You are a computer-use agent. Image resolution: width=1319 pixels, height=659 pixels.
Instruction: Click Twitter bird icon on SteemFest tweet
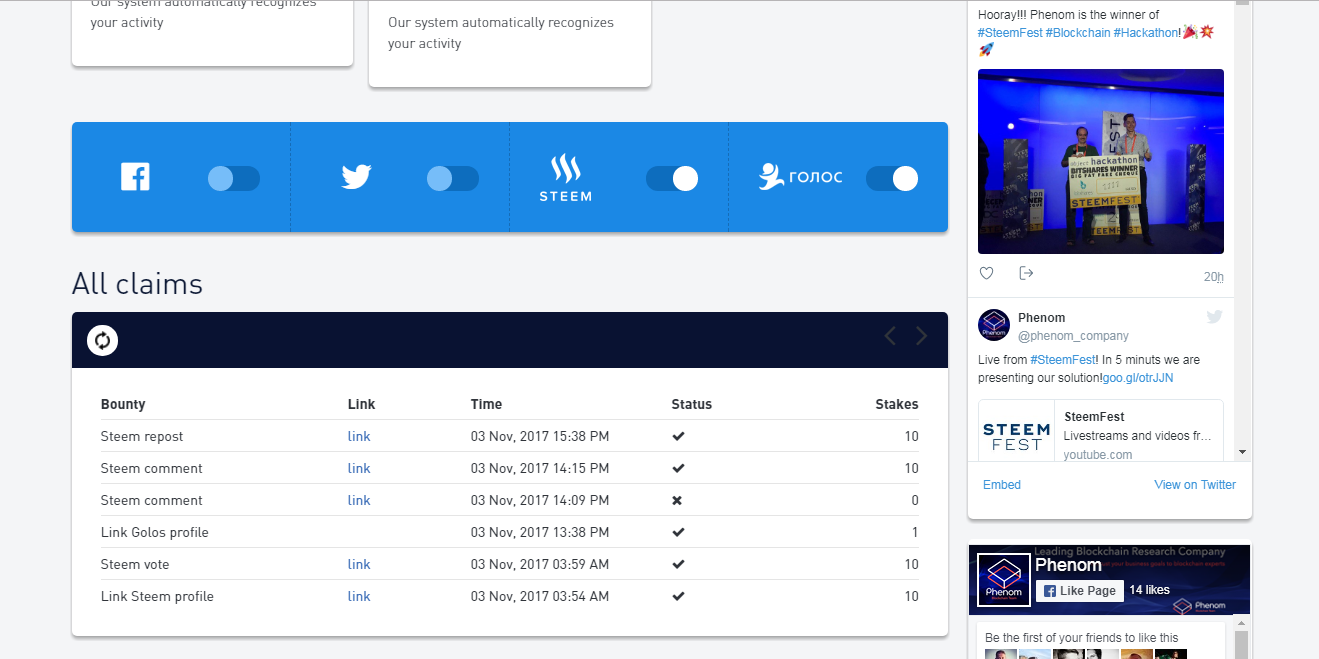pos(1214,317)
